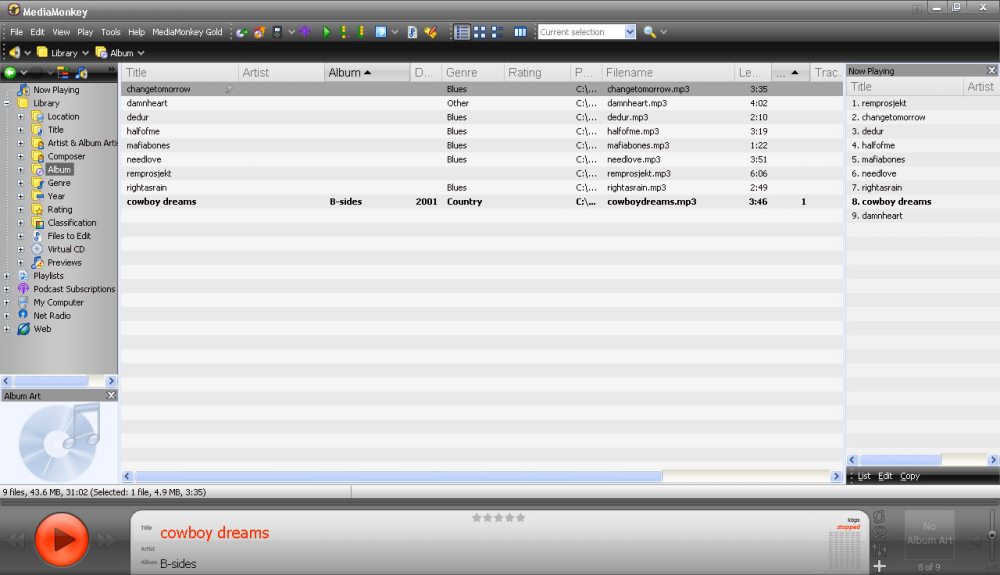The image size is (1000, 575).
Task: Open the Current selection search combo box
Action: click(x=587, y=32)
